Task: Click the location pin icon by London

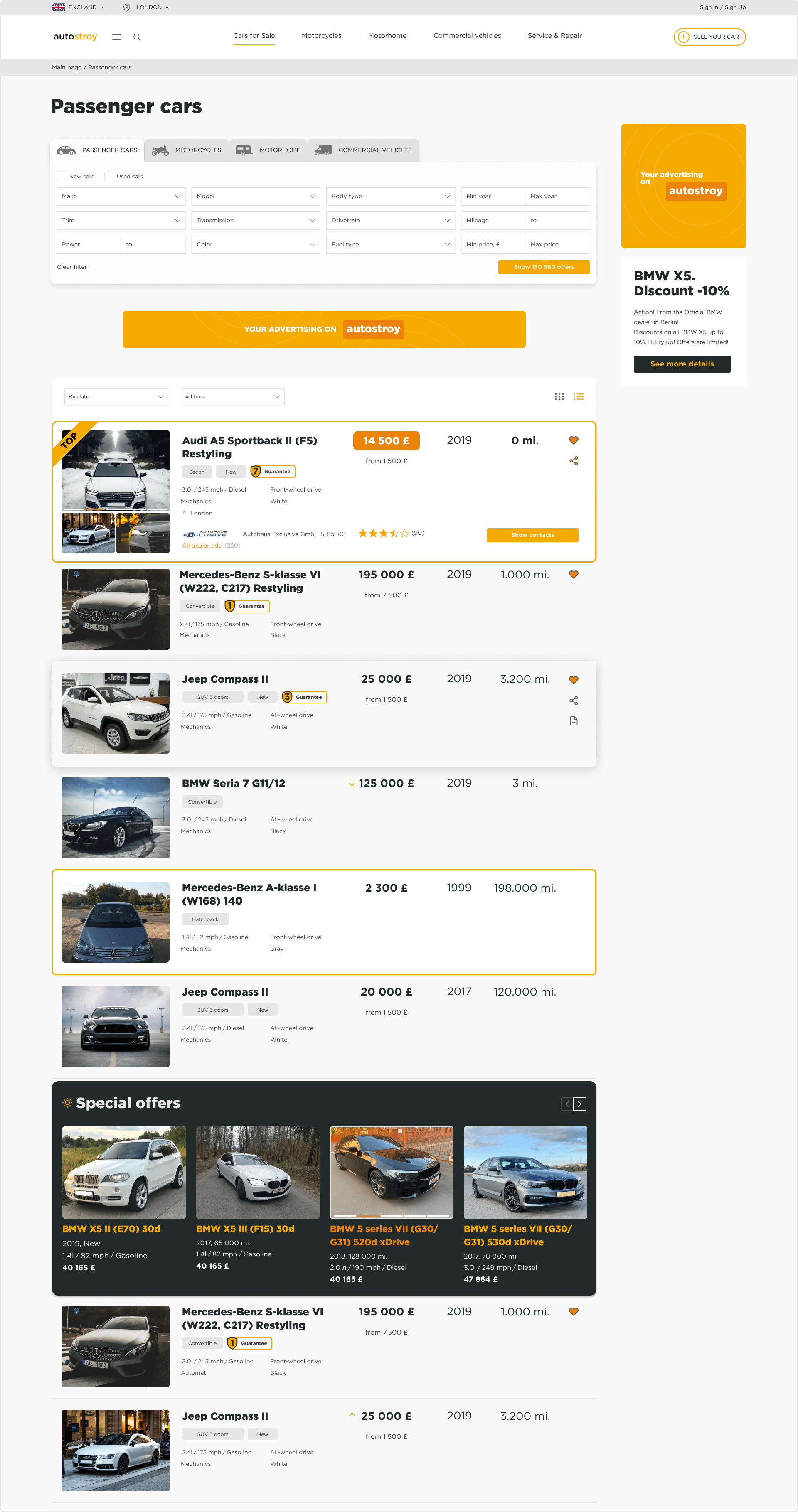Action: [x=127, y=7]
